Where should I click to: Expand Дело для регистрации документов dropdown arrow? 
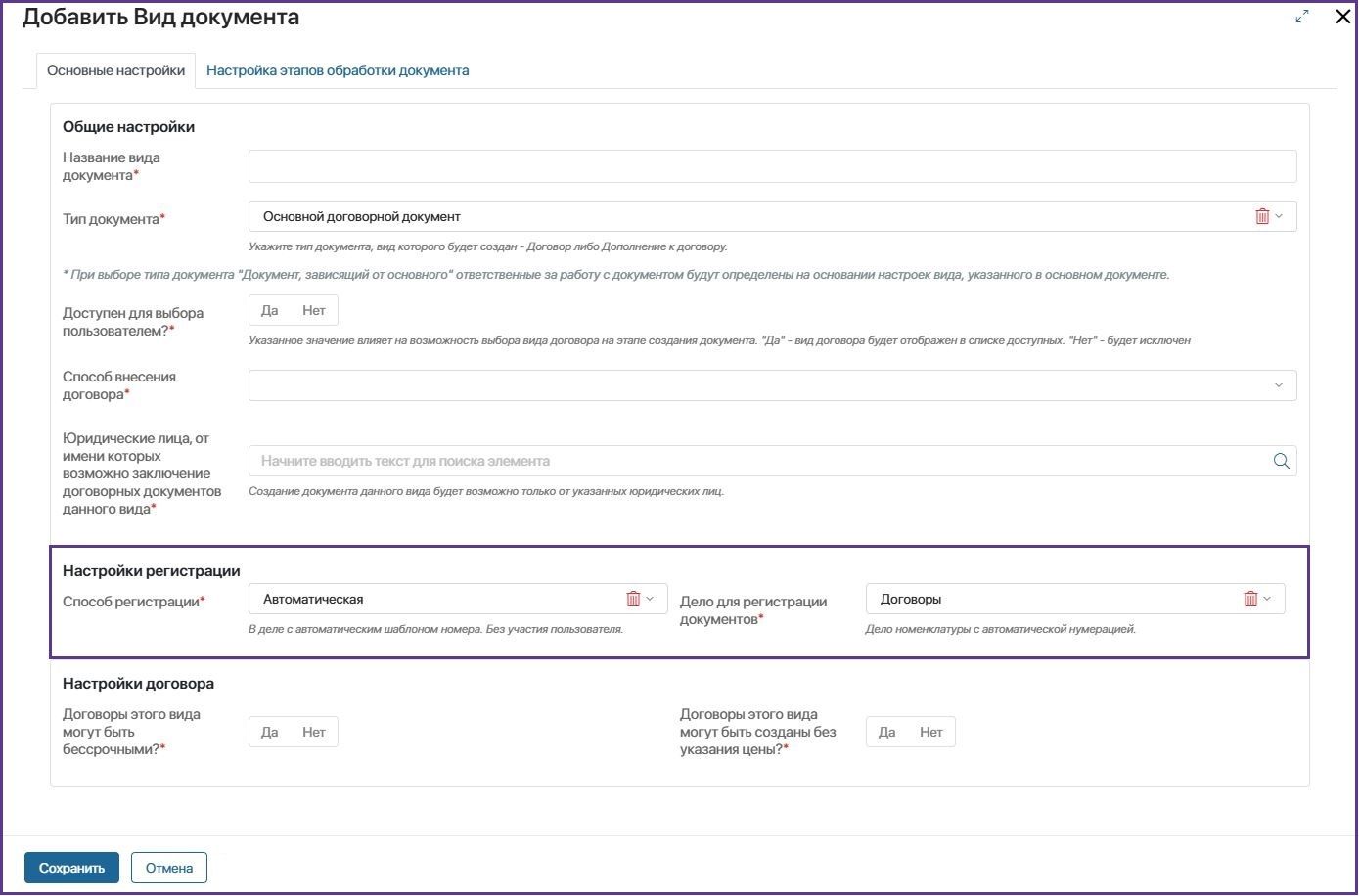pyautogui.click(x=1267, y=599)
